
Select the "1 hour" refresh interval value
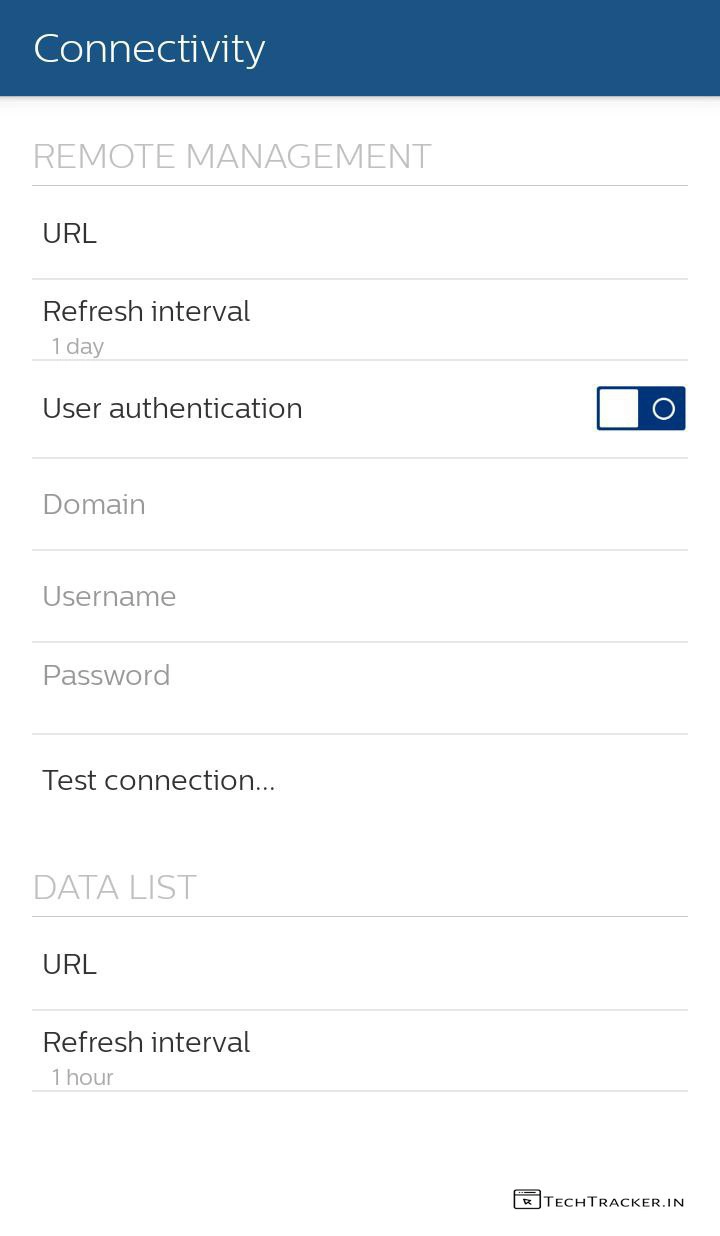tap(82, 1077)
